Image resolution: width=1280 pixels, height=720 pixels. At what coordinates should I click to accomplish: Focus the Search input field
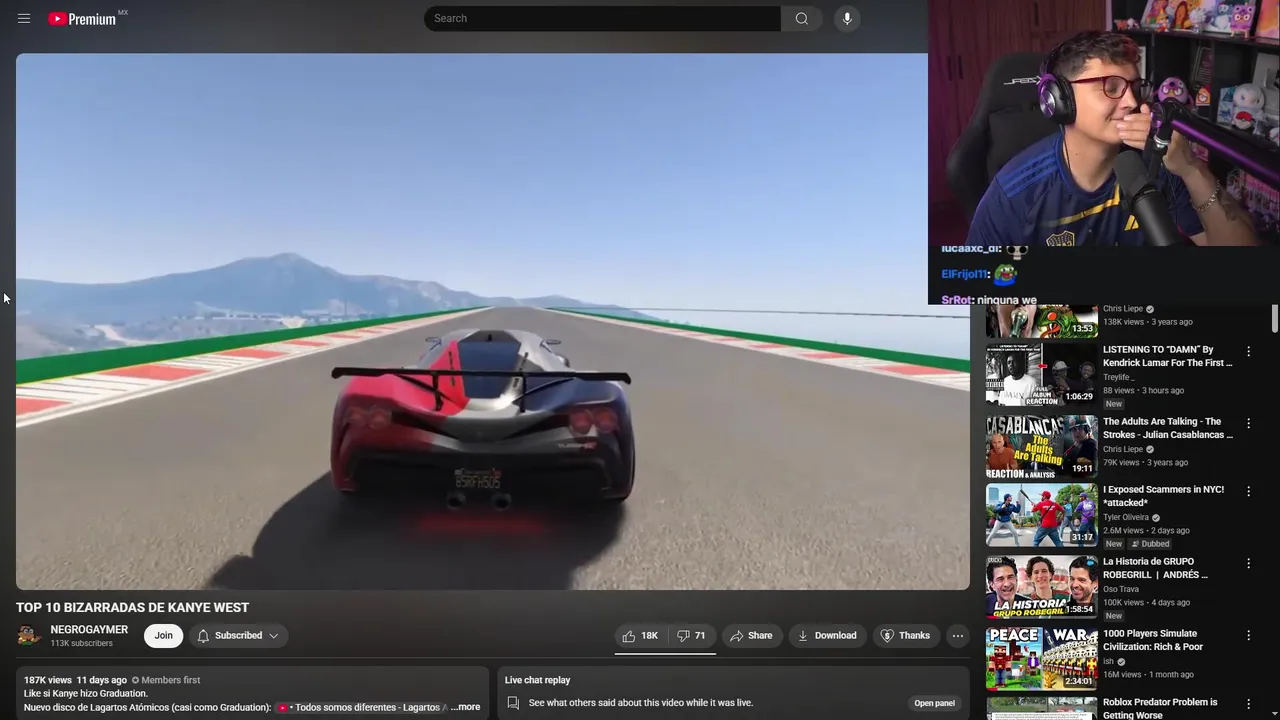click(602, 18)
